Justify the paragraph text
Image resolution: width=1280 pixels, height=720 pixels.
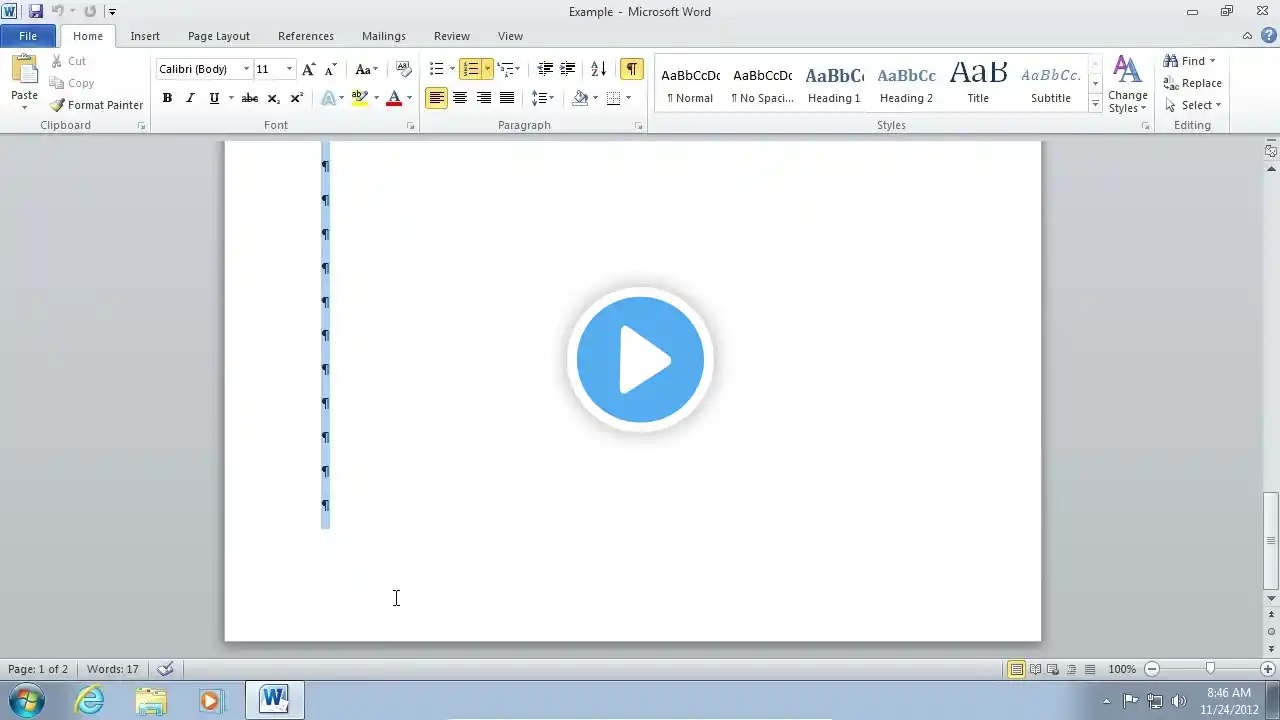(x=507, y=98)
